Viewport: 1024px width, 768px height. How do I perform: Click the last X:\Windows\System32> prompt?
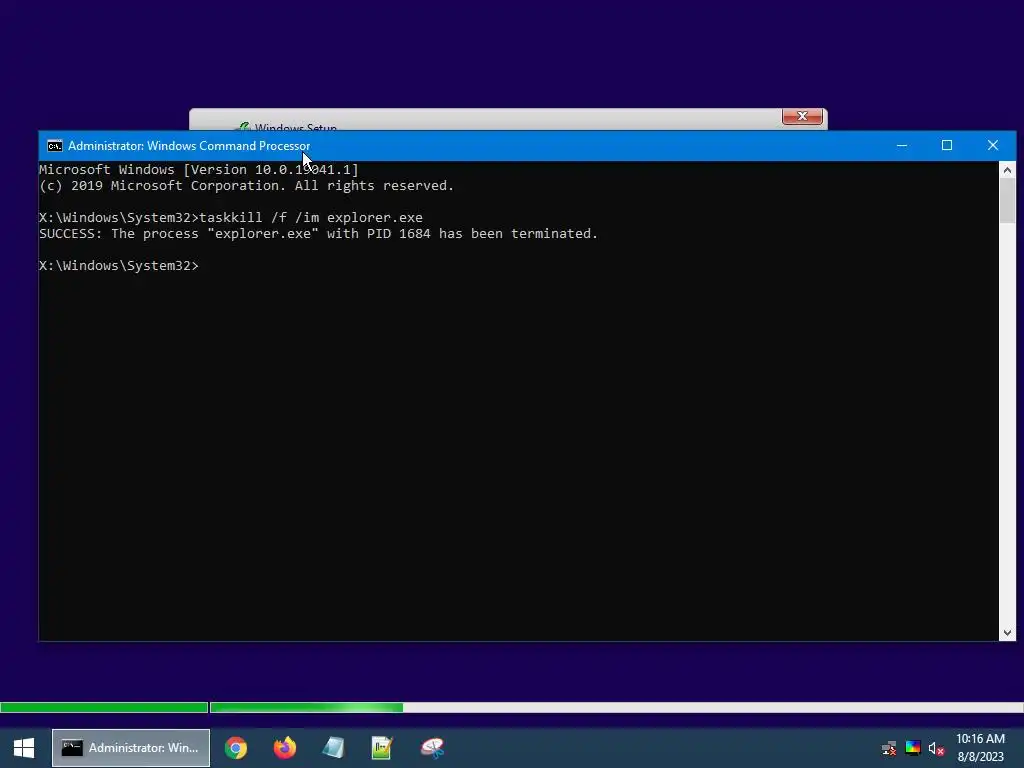coord(118,266)
